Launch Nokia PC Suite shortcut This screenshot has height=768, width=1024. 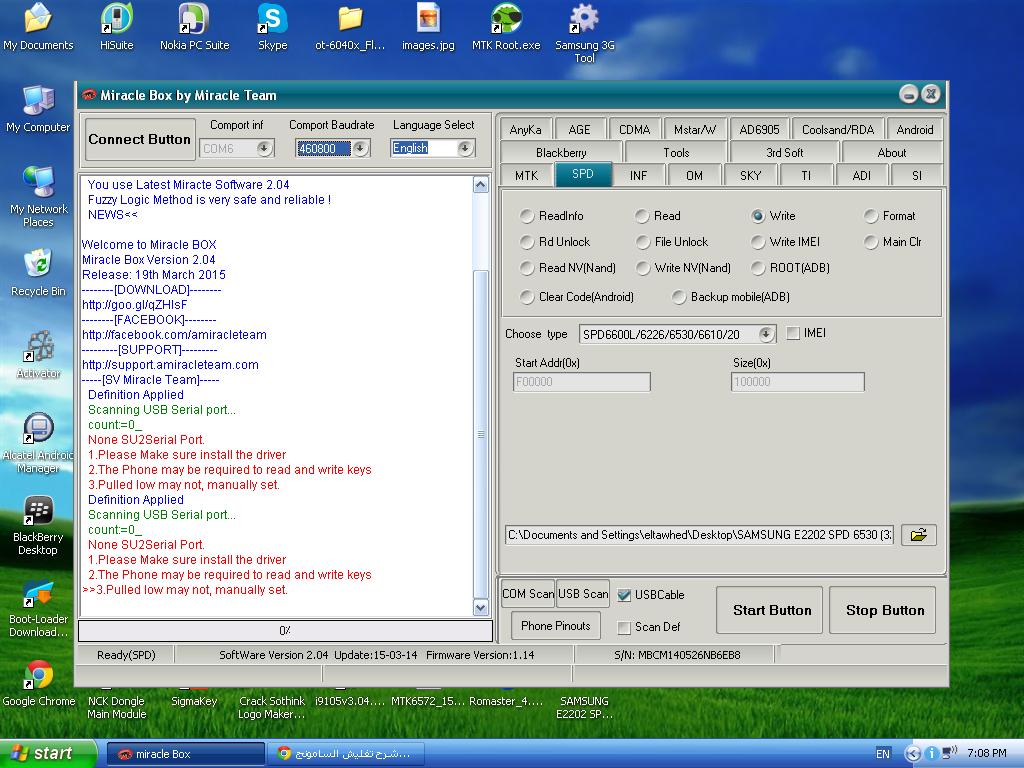[x=195, y=27]
